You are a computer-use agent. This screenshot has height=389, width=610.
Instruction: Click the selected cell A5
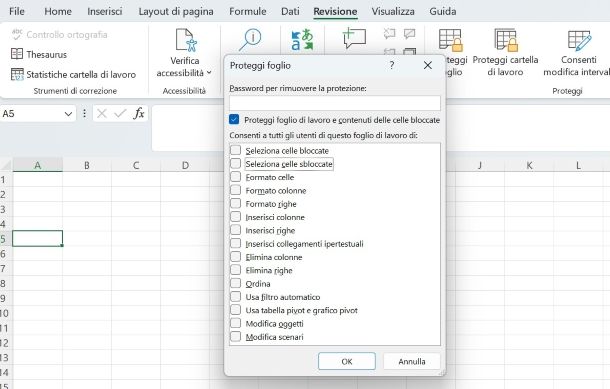pyautogui.click(x=37, y=238)
